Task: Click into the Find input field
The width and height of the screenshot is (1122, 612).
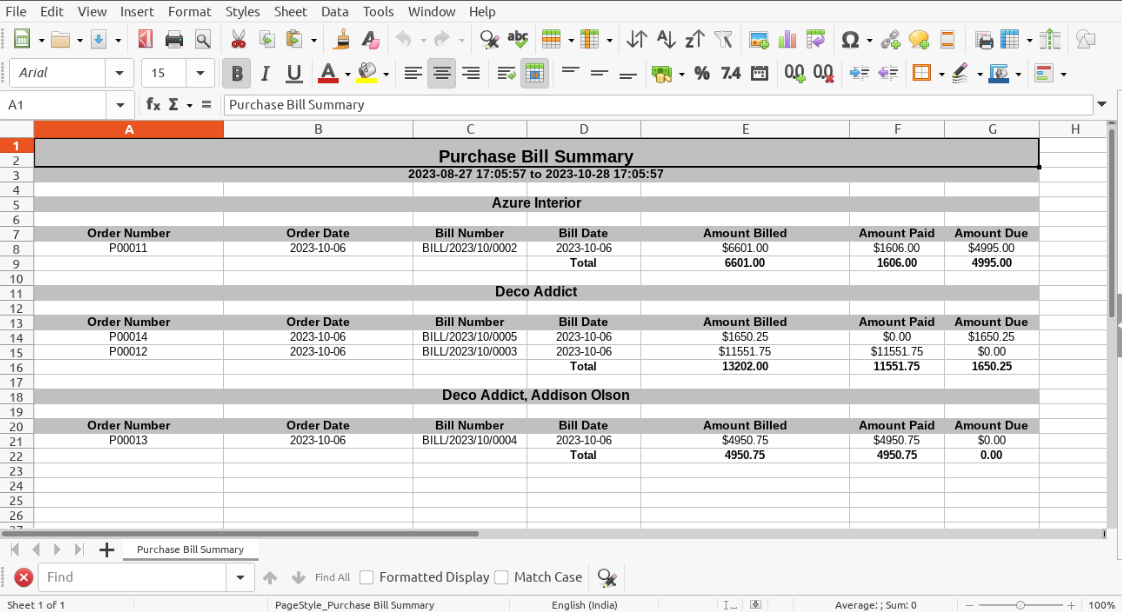Action: [x=132, y=577]
